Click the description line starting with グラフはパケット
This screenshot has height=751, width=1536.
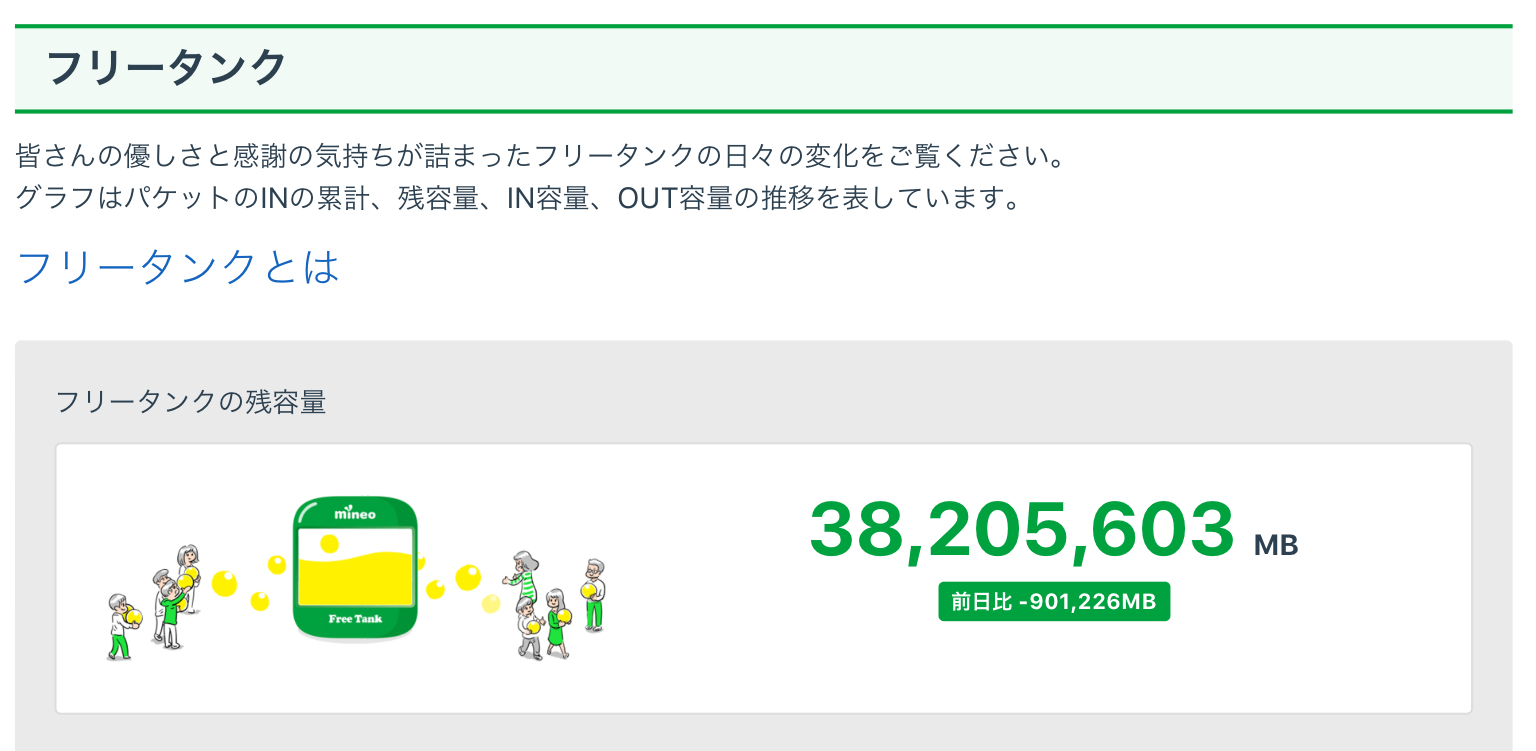click(520, 198)
